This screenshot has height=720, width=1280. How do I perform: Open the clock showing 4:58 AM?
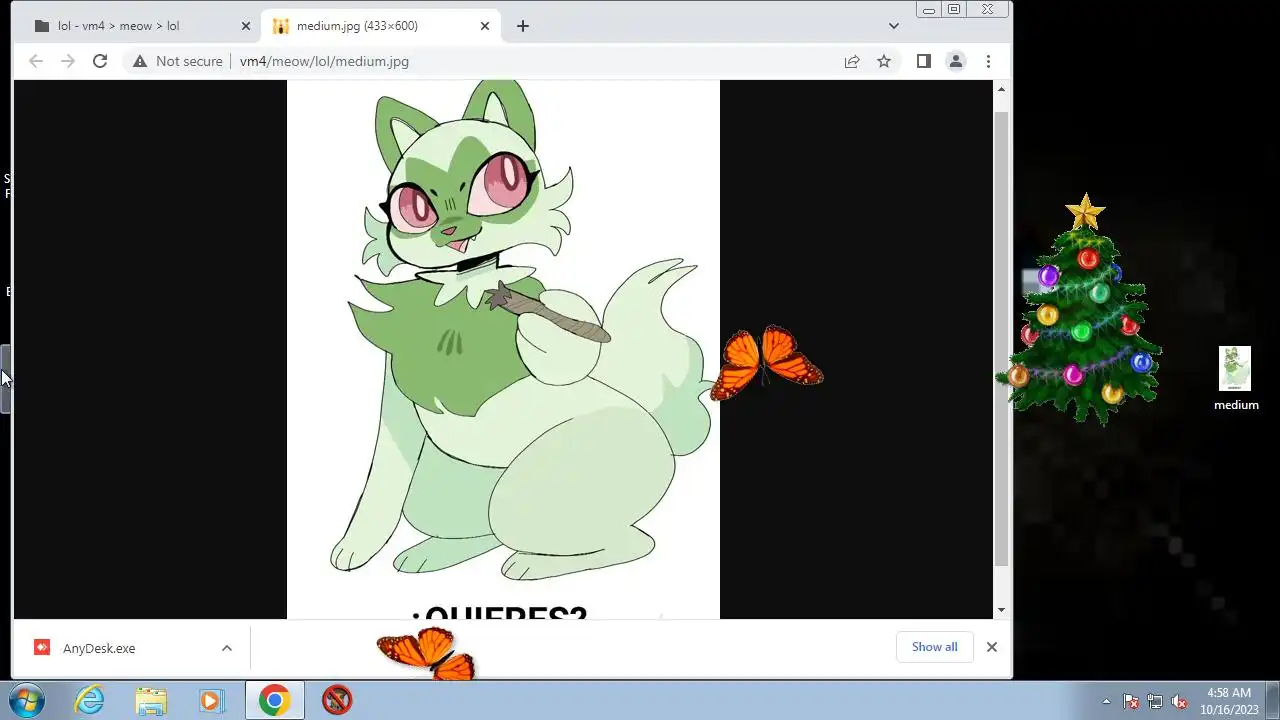pos(1229,701)
